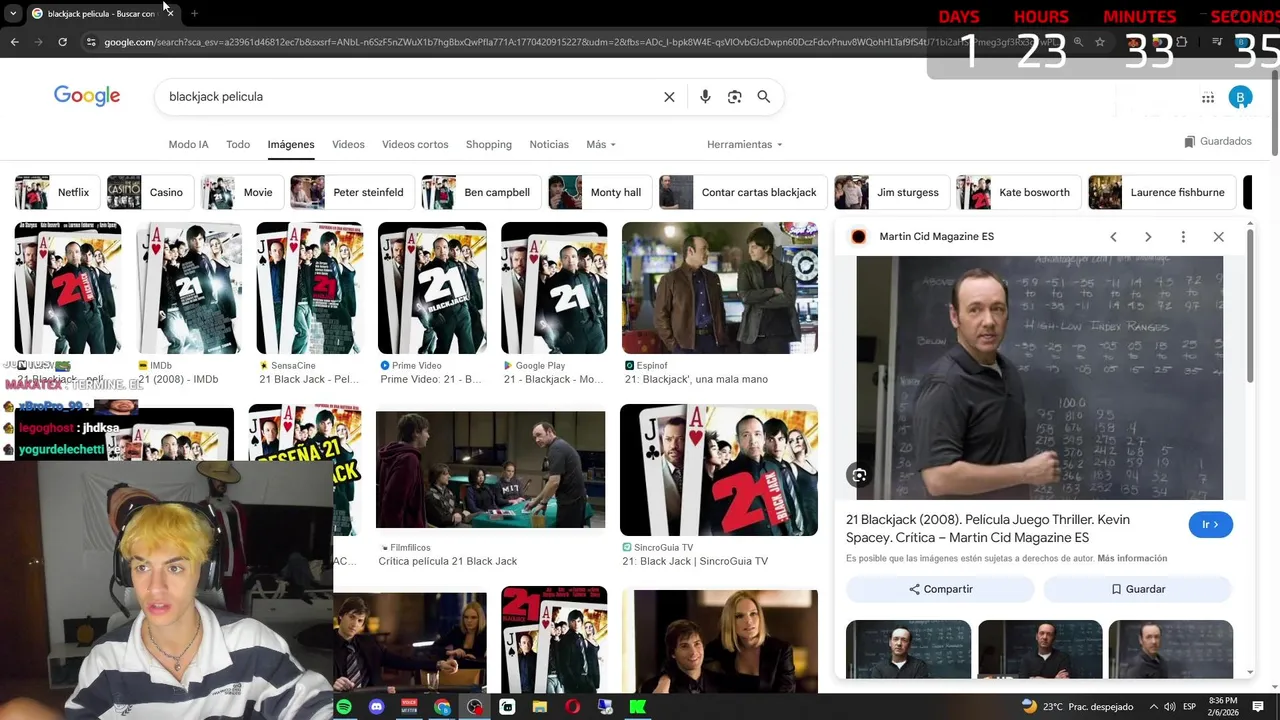Filter images by the Casino chip
This screenshot has width=1280, height=720.
pos(150,192)
